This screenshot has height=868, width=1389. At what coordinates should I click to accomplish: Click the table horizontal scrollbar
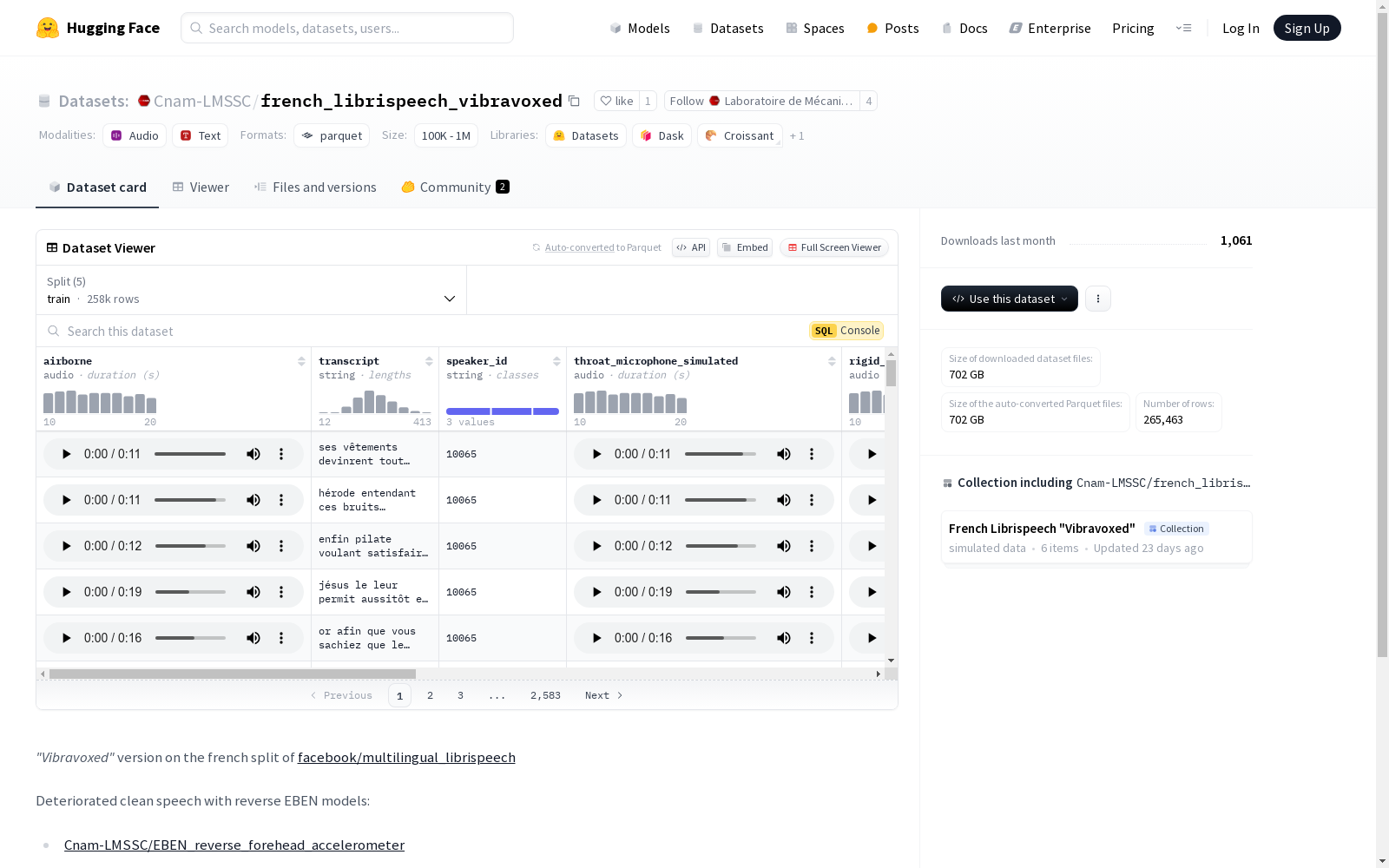(x=233, y=674)
